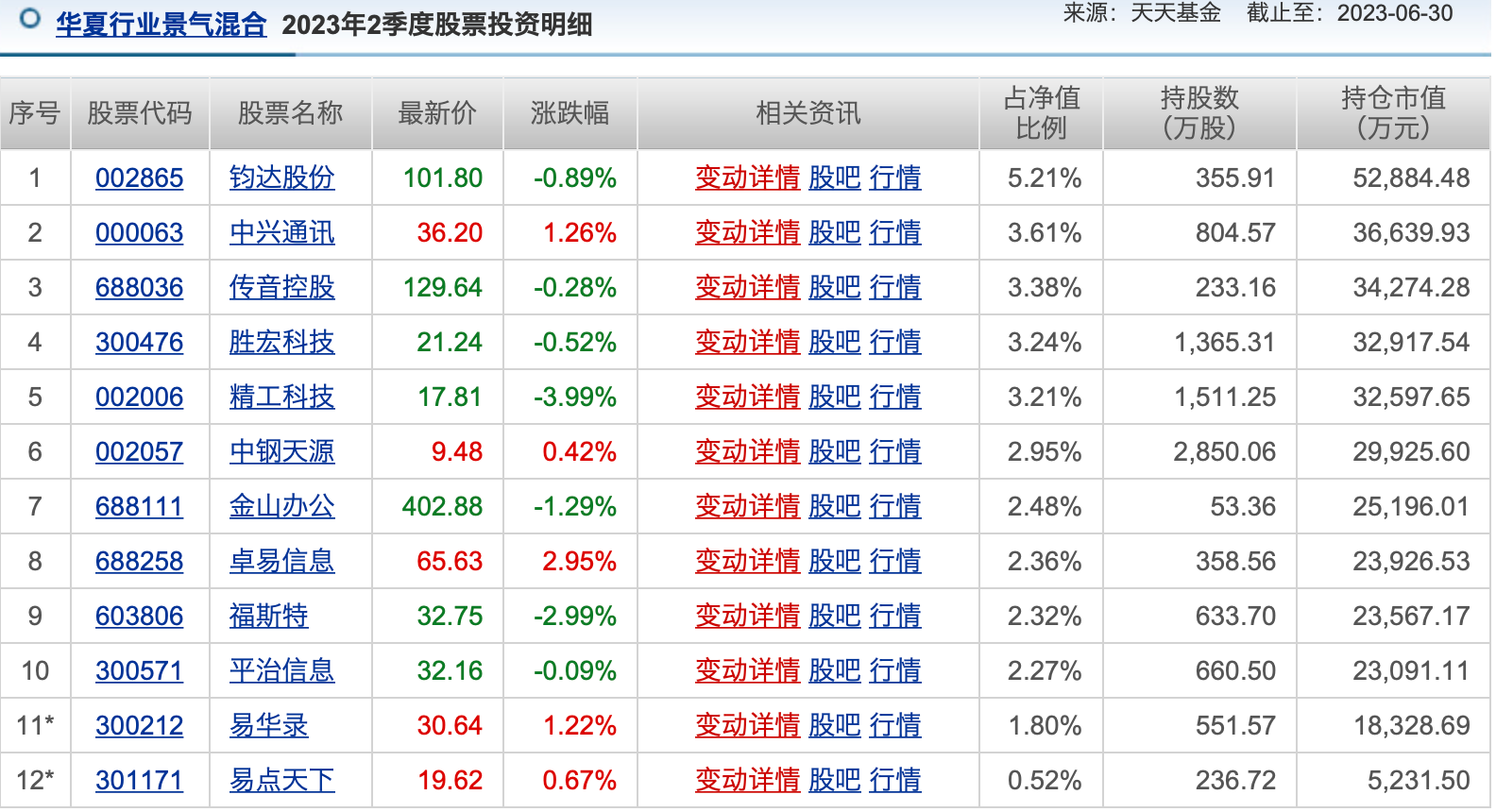Open the 精工科技 stock name link

(281, 398)
